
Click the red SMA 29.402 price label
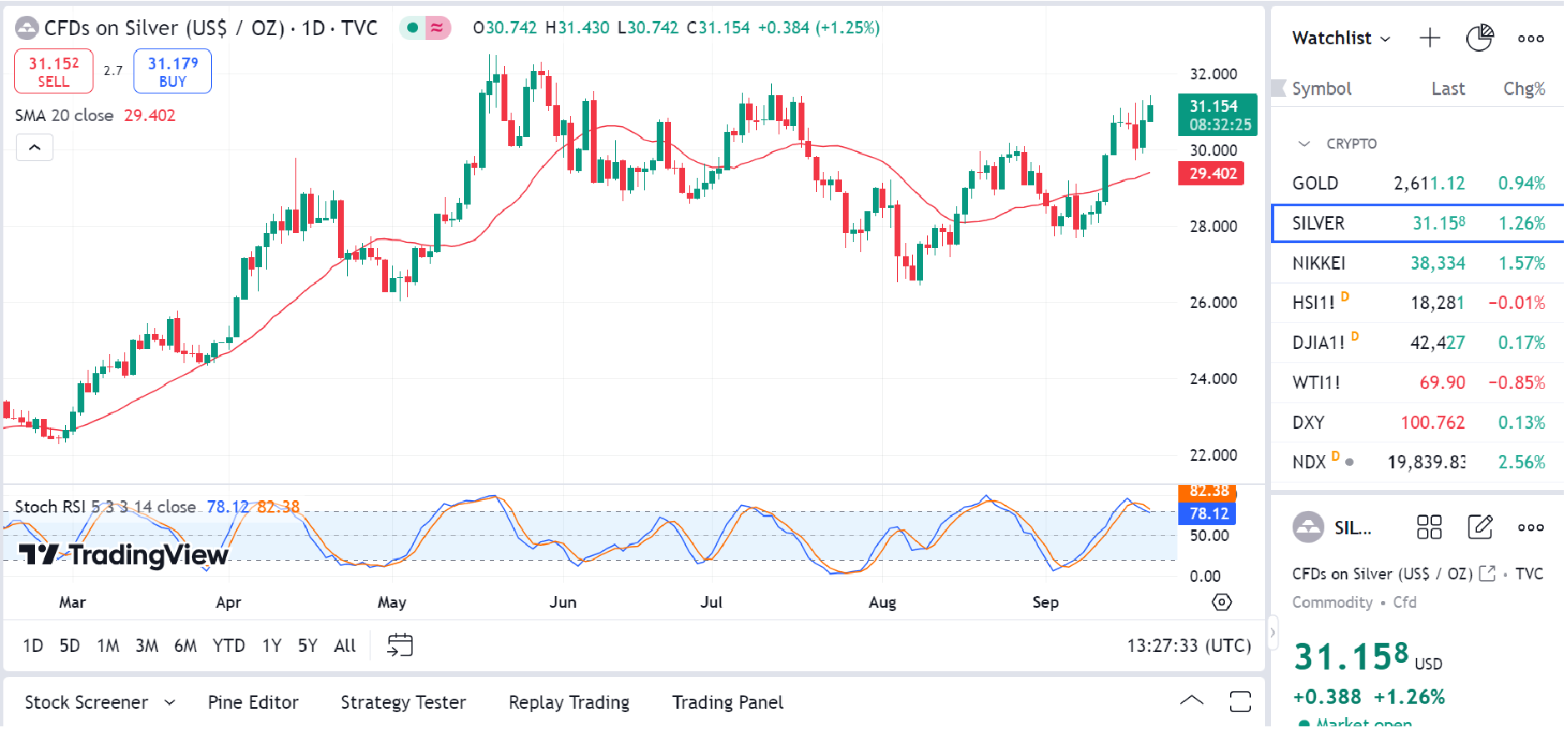[x=1212, y=174]
